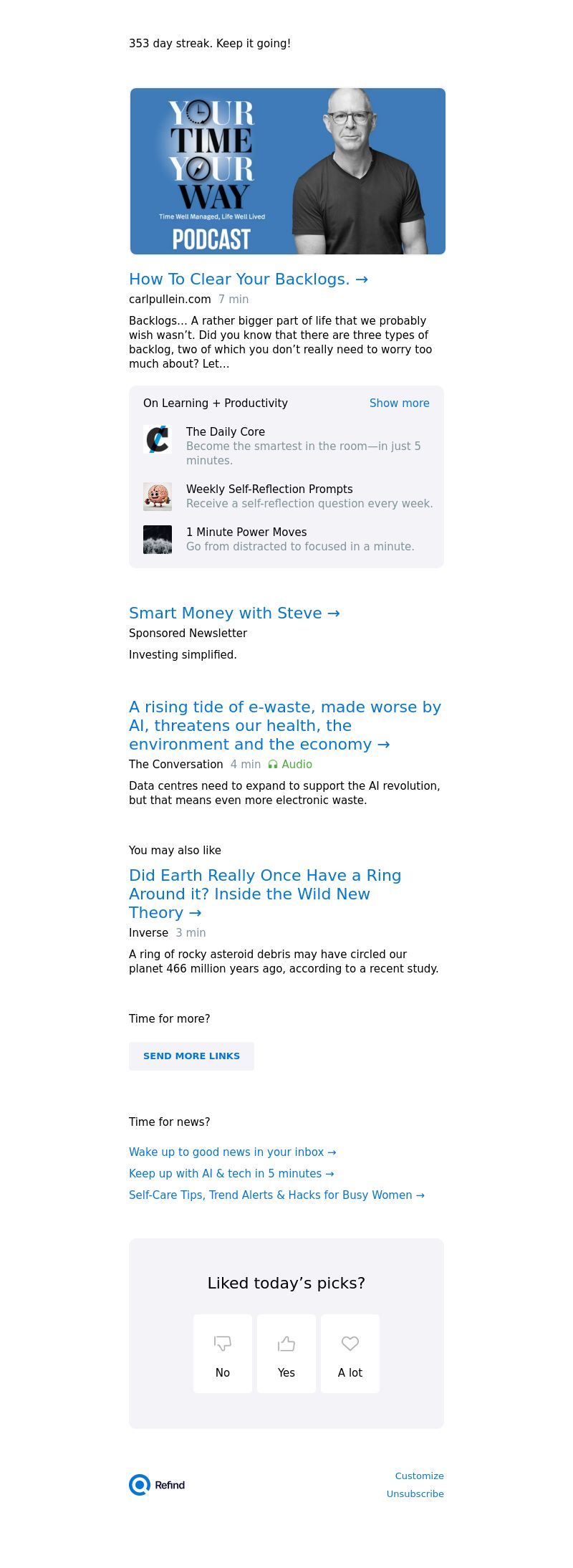The width and height of the screenshot is (573, 1568).
Task: Open Wake up to good news link
Action: tap(232, 1152)
